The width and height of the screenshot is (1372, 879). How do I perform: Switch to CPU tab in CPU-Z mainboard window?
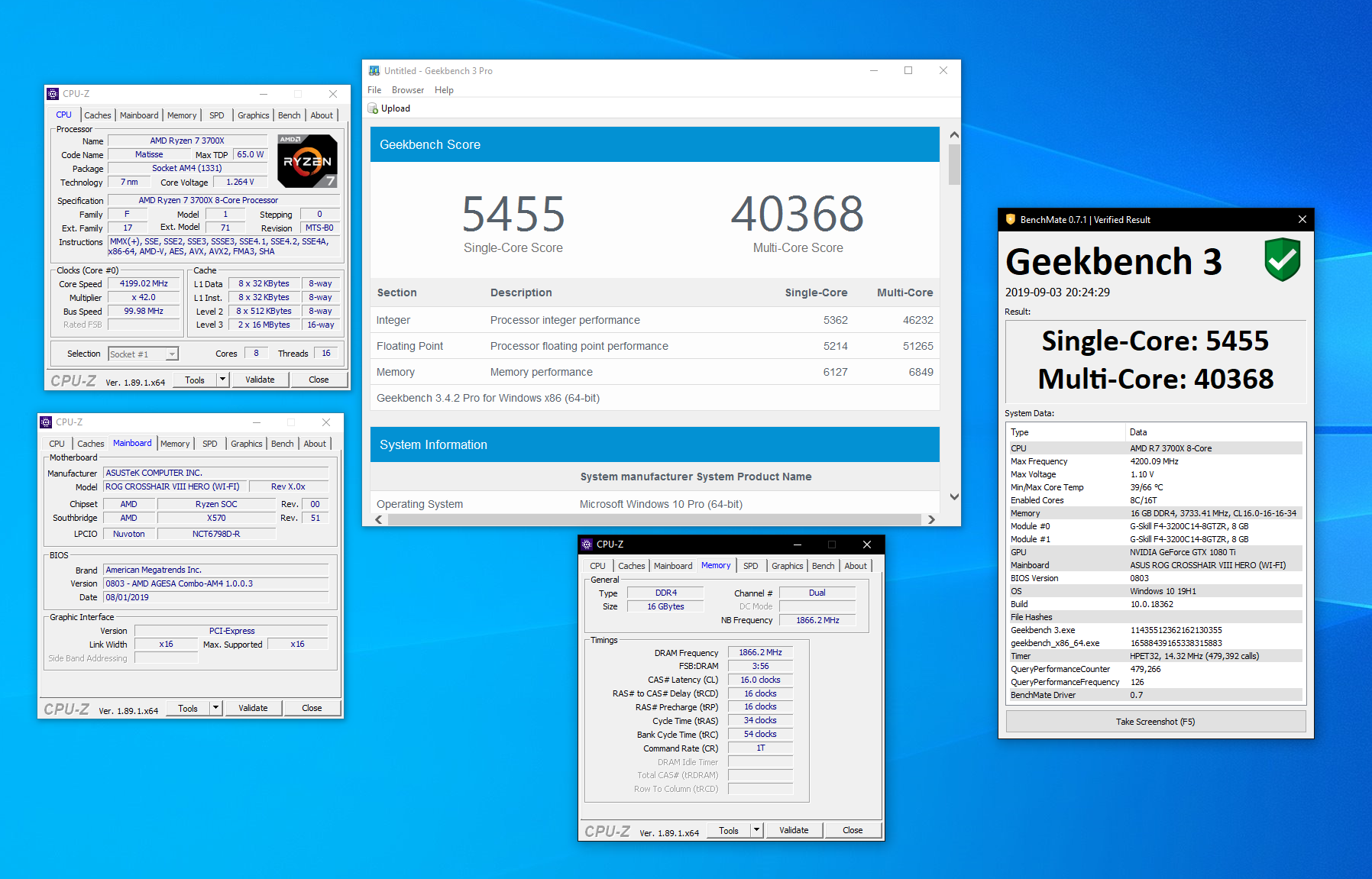click(57, 444)
